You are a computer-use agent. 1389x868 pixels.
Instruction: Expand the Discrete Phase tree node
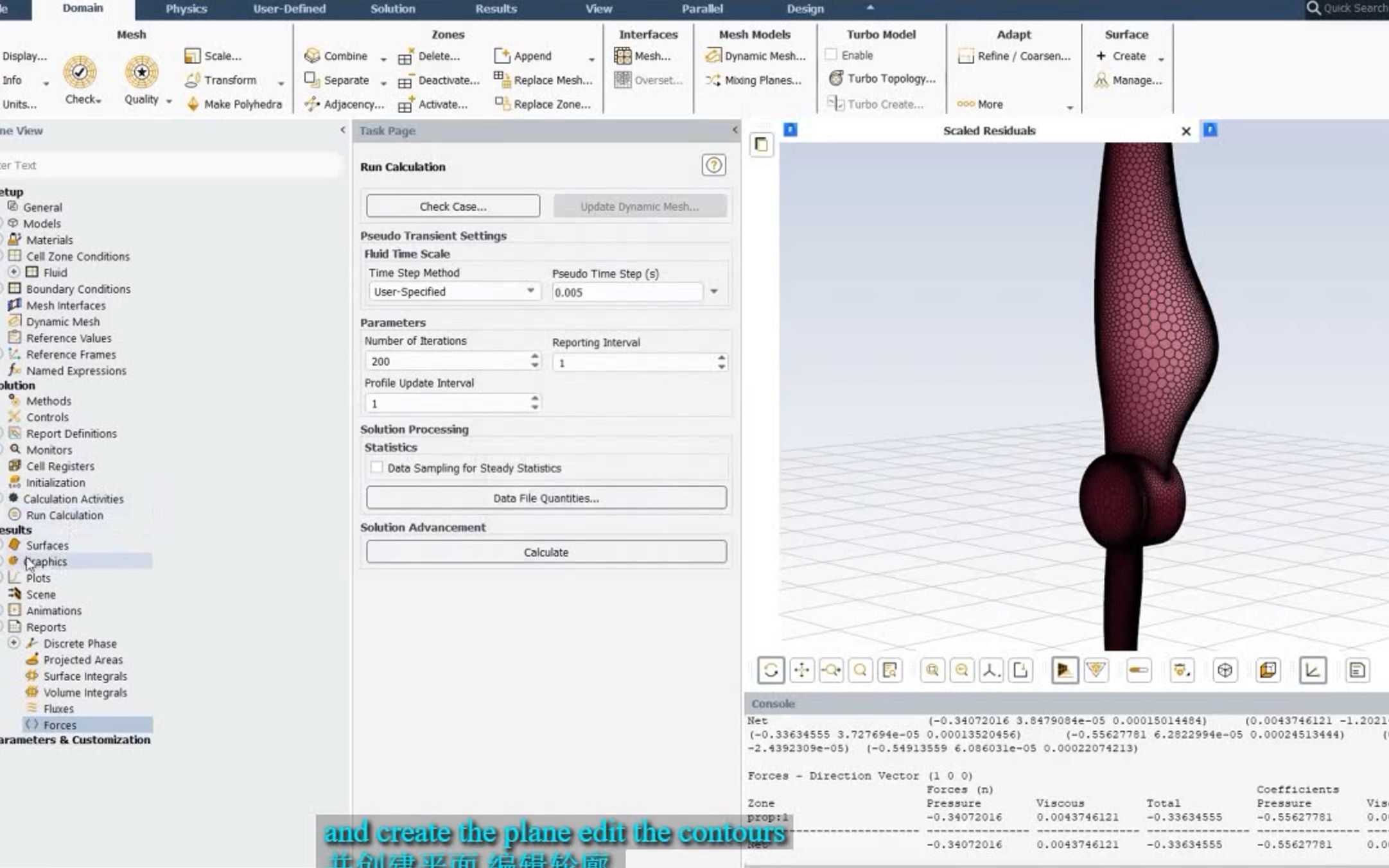tap(13, 643)
